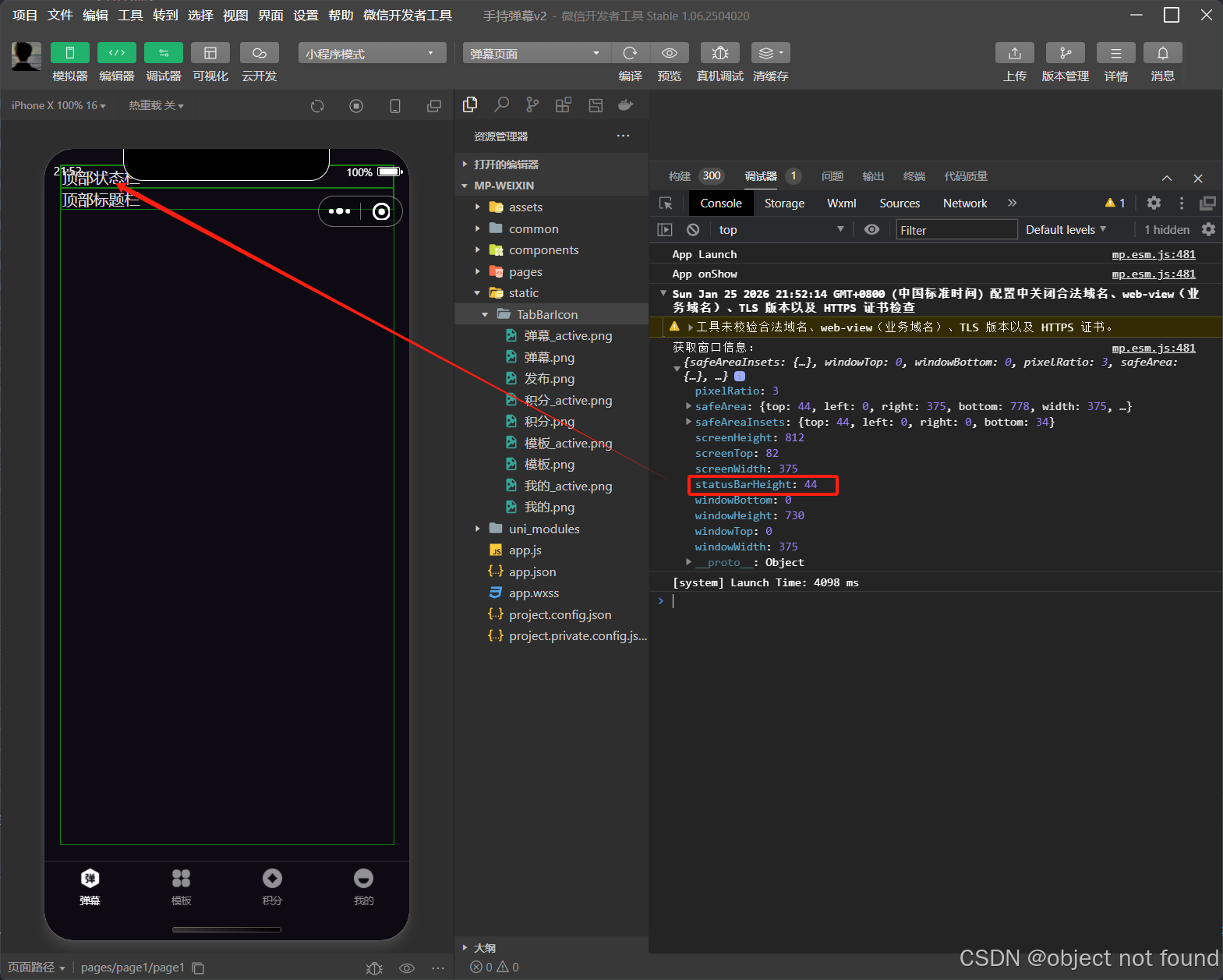Click the simulator phone device icon
This screenshot has height=980, width=1223.
[x=395, y=106]
